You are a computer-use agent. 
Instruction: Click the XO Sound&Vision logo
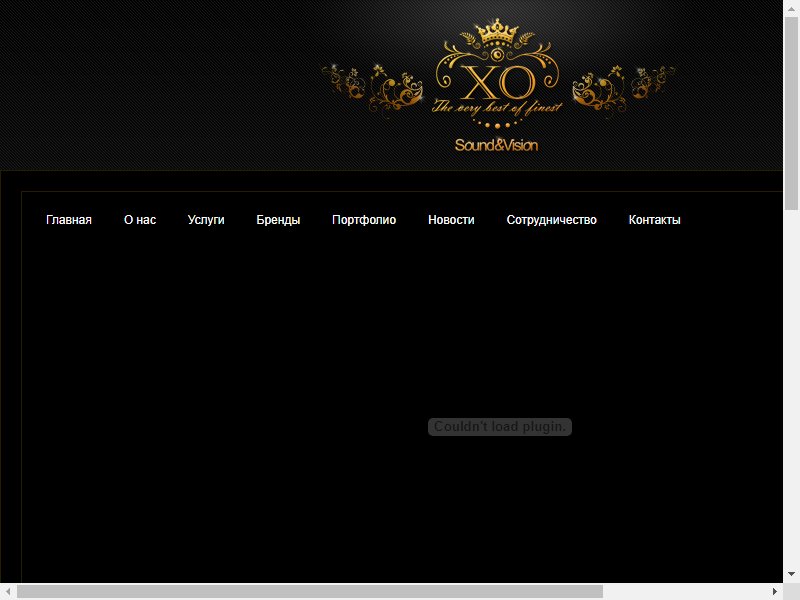point(497,86)
